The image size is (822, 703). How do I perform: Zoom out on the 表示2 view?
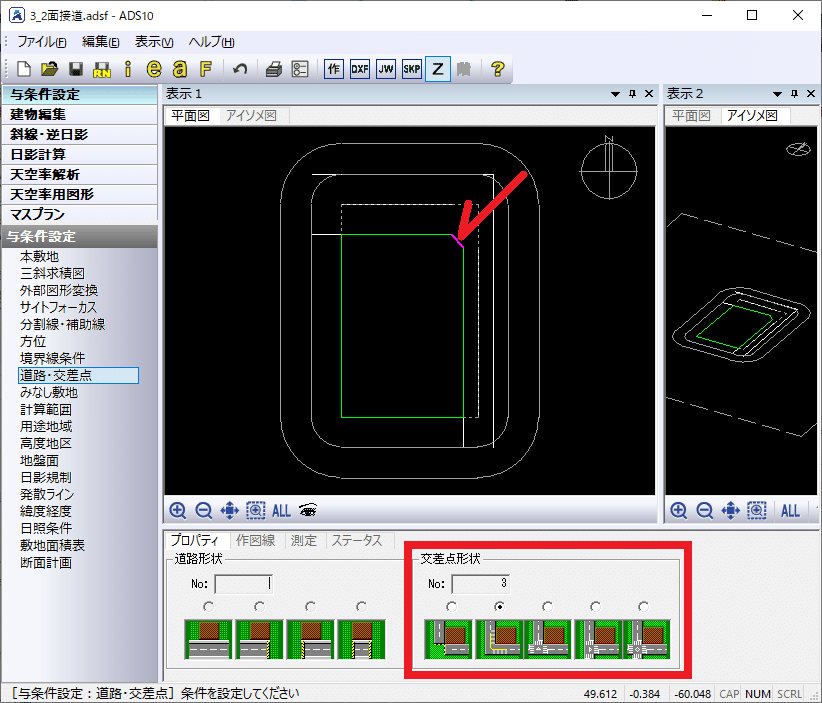[705, 510]
